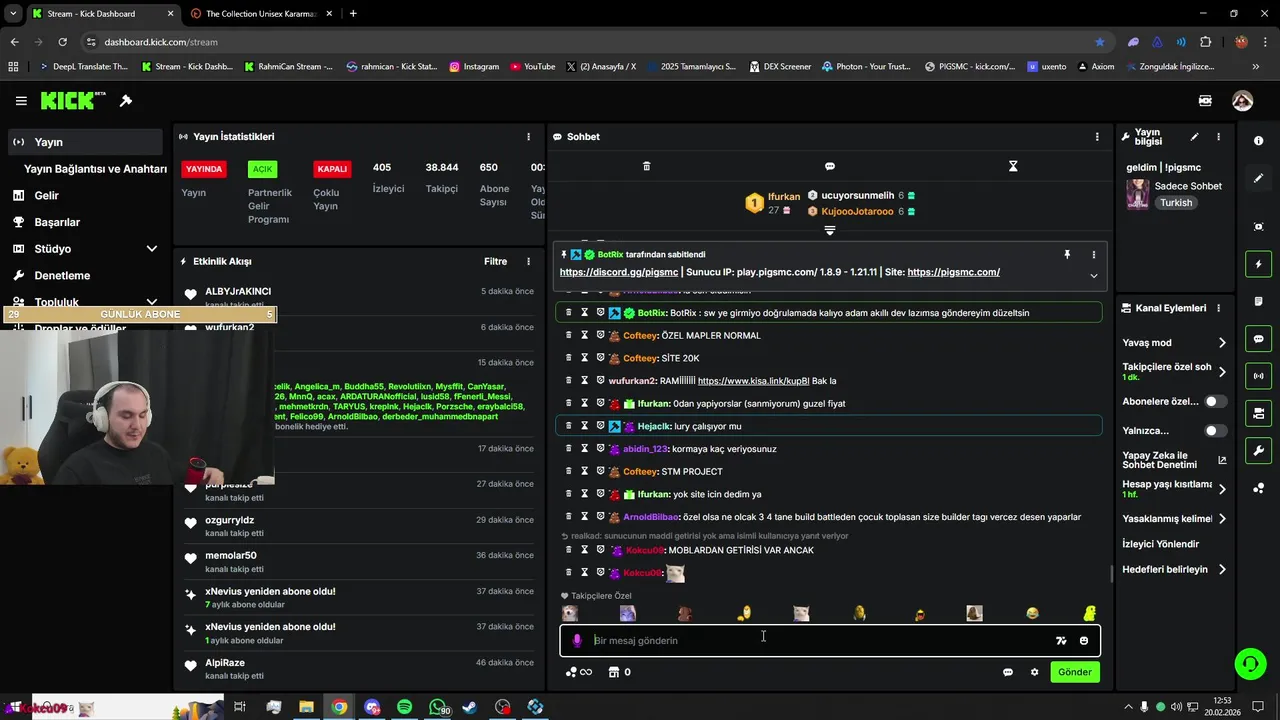Click the shop icon below the message box
Image resolution: width=1280 pixels, height=720 pixels.
pyautogui.click(x=614, y=672)
